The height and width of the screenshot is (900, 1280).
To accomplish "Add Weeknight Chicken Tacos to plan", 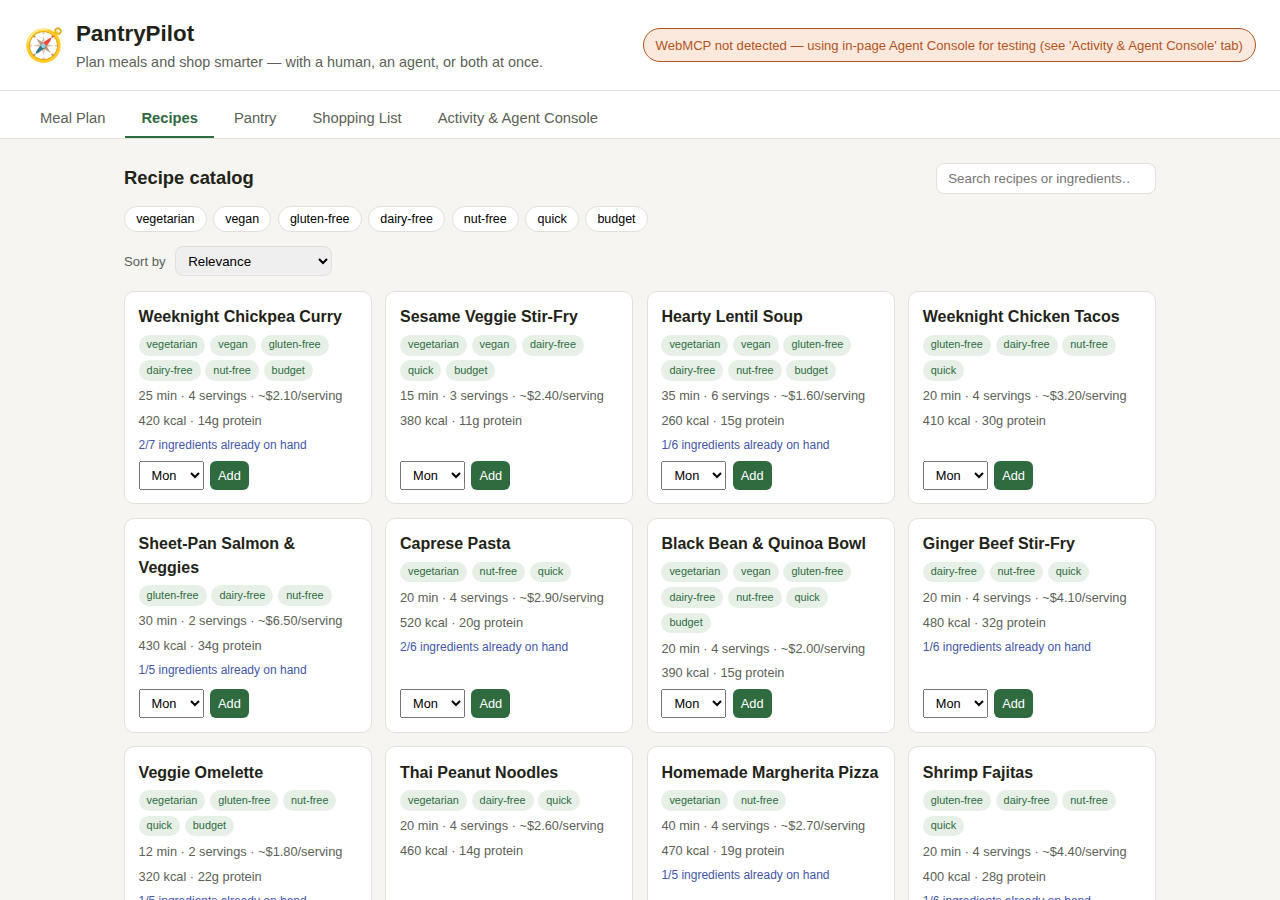I will [x=1013, y=475].
